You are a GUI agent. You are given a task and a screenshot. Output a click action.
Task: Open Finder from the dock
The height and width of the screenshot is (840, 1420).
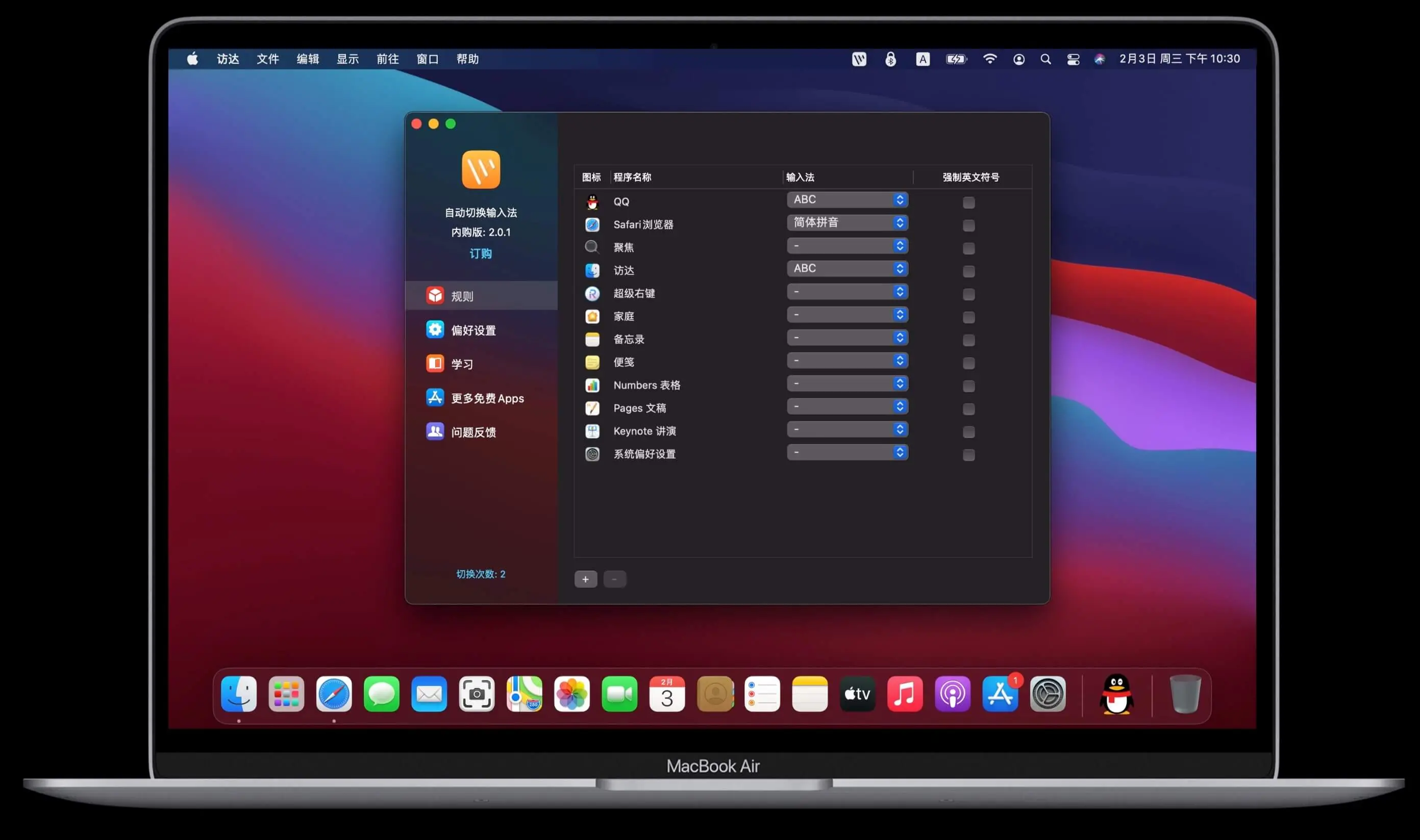pos(238,694)
